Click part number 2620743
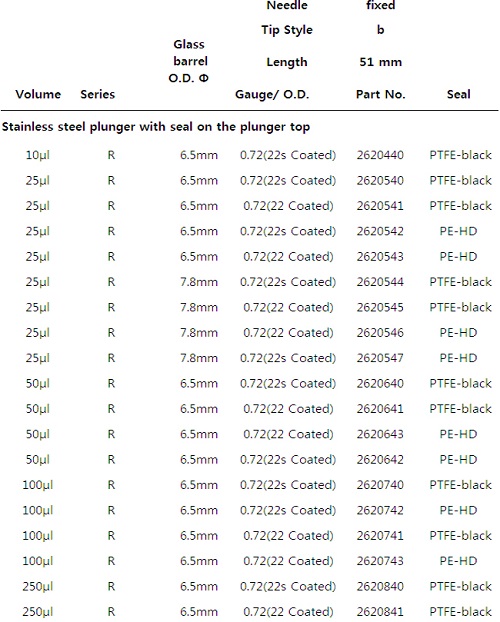 coord(380,561)
